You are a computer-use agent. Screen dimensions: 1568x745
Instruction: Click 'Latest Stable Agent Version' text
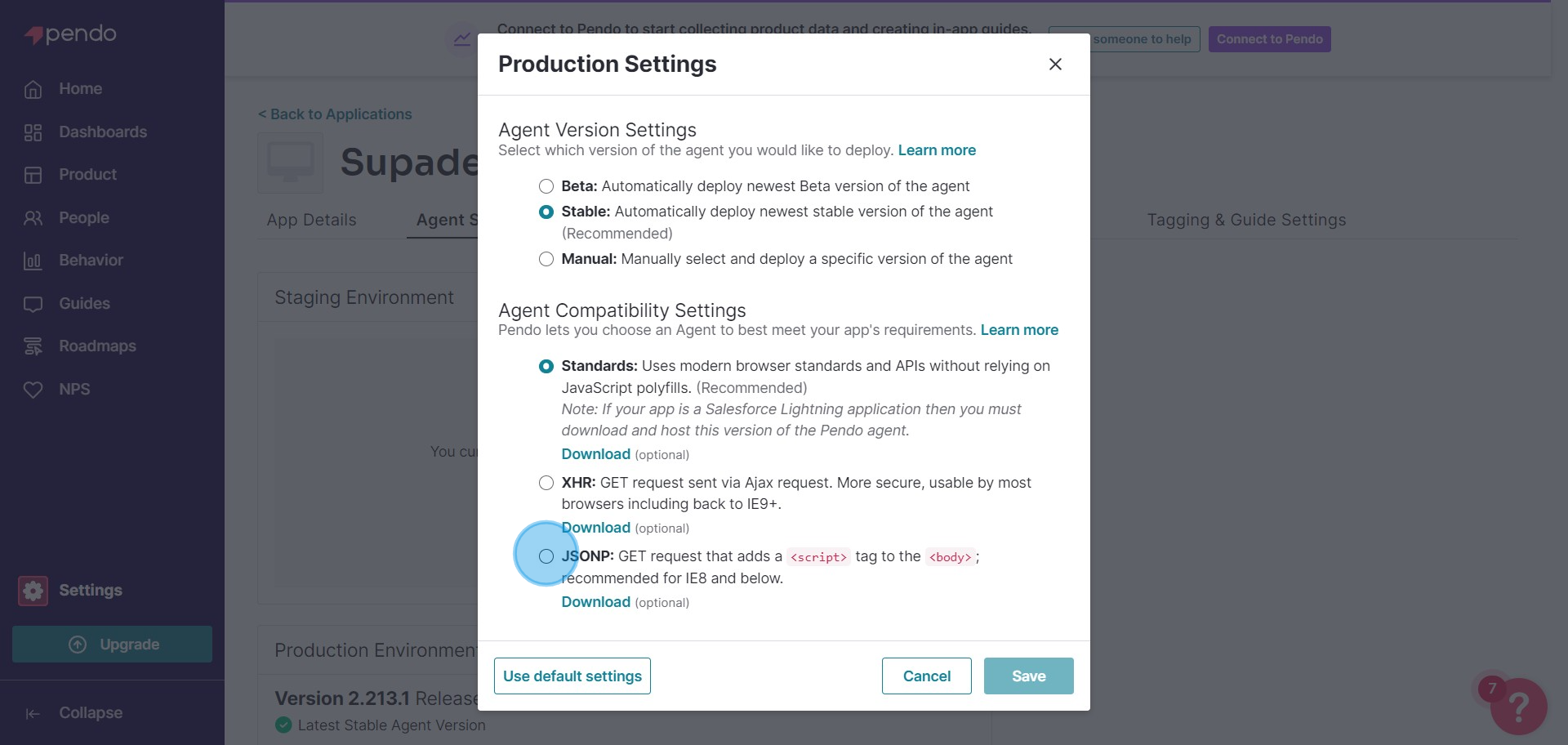tap(391, 725)
